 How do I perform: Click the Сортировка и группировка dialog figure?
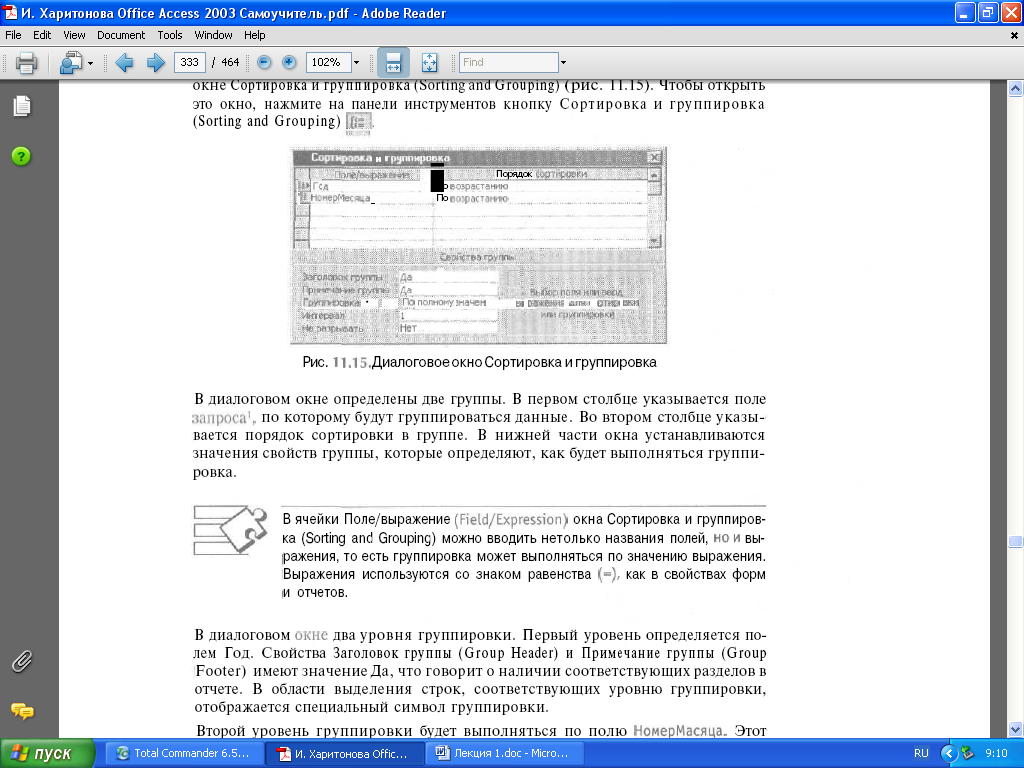(x=478, y=246)
